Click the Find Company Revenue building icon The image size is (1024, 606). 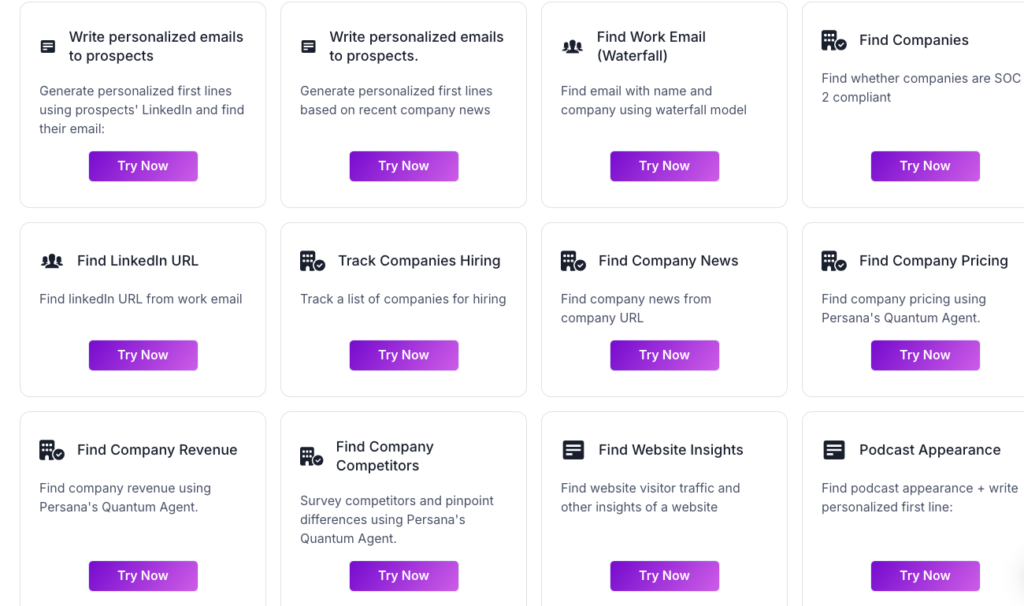click(x=52, y=450)
